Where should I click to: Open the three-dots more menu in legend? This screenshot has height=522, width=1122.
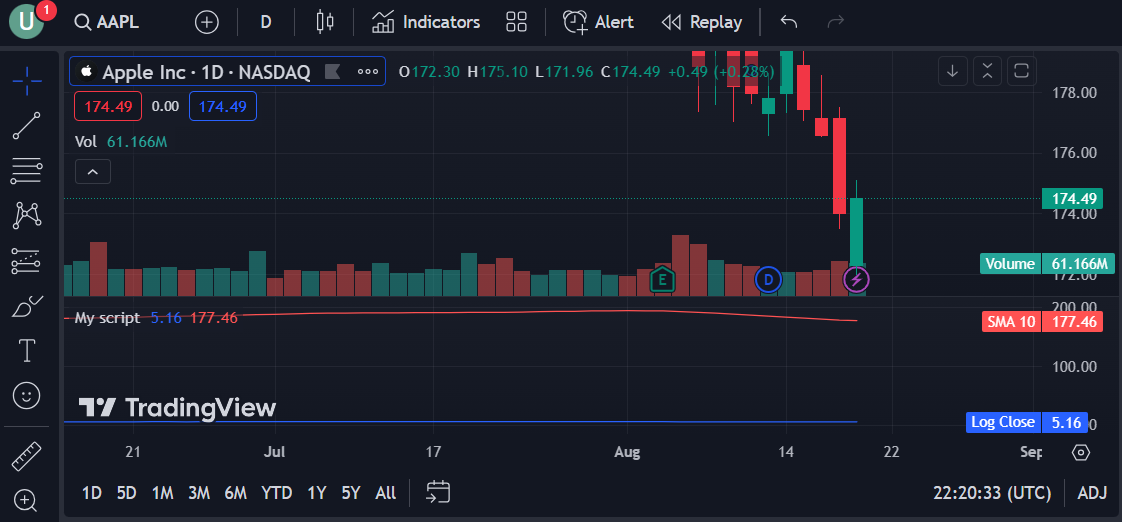368,71
